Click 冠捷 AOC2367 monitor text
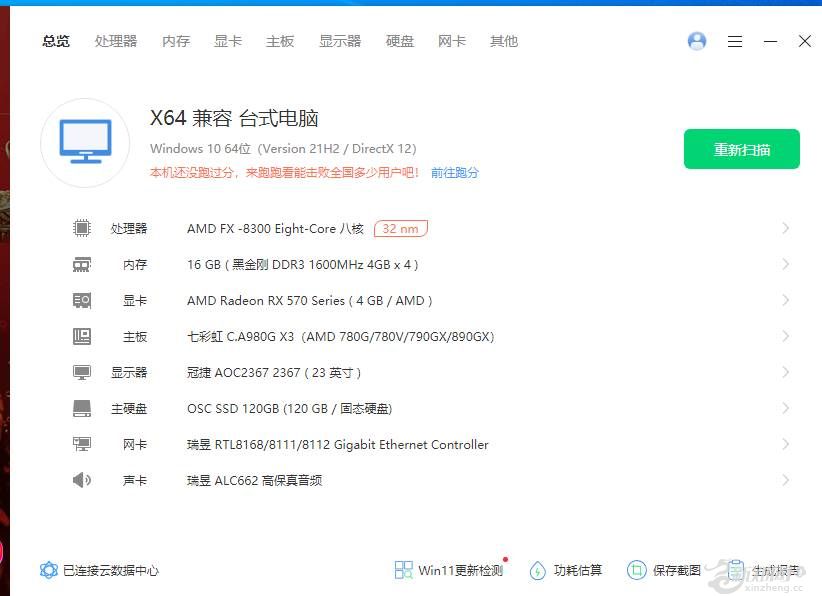 click(274, 373)
